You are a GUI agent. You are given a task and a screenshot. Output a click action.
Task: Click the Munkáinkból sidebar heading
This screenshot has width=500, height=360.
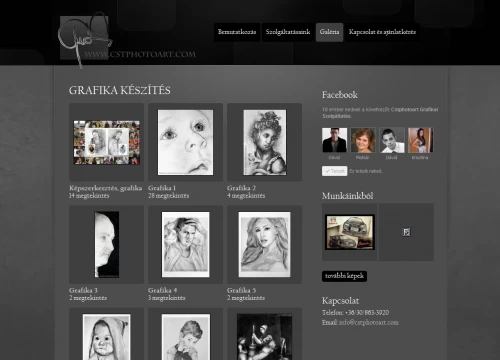click(347, 196)
